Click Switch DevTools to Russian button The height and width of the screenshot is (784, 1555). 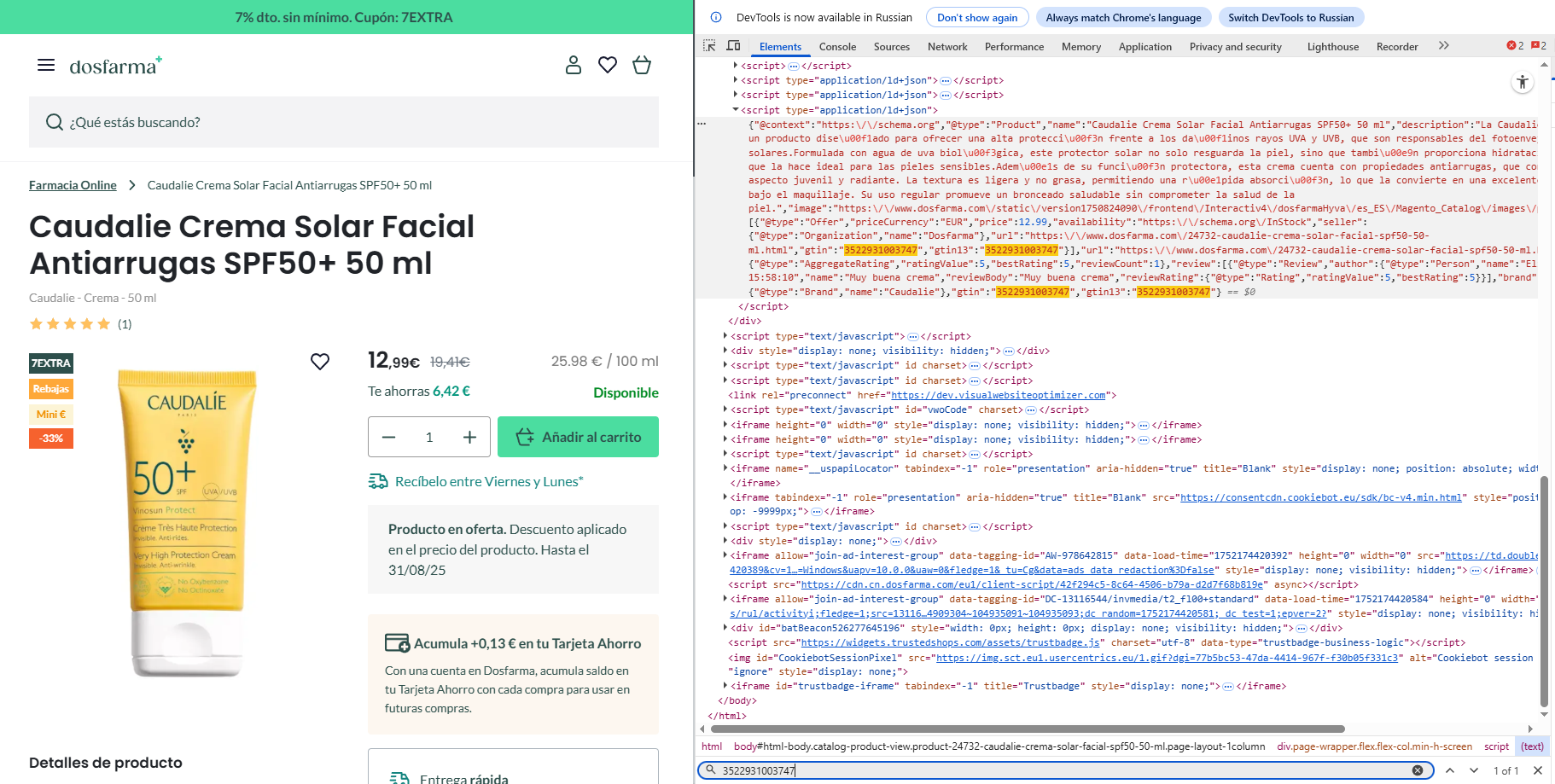click(x=1291, y=17)
